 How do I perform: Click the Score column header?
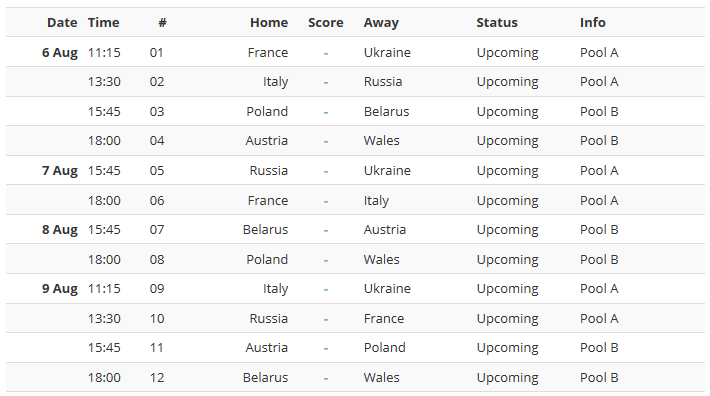coord(326,23)
